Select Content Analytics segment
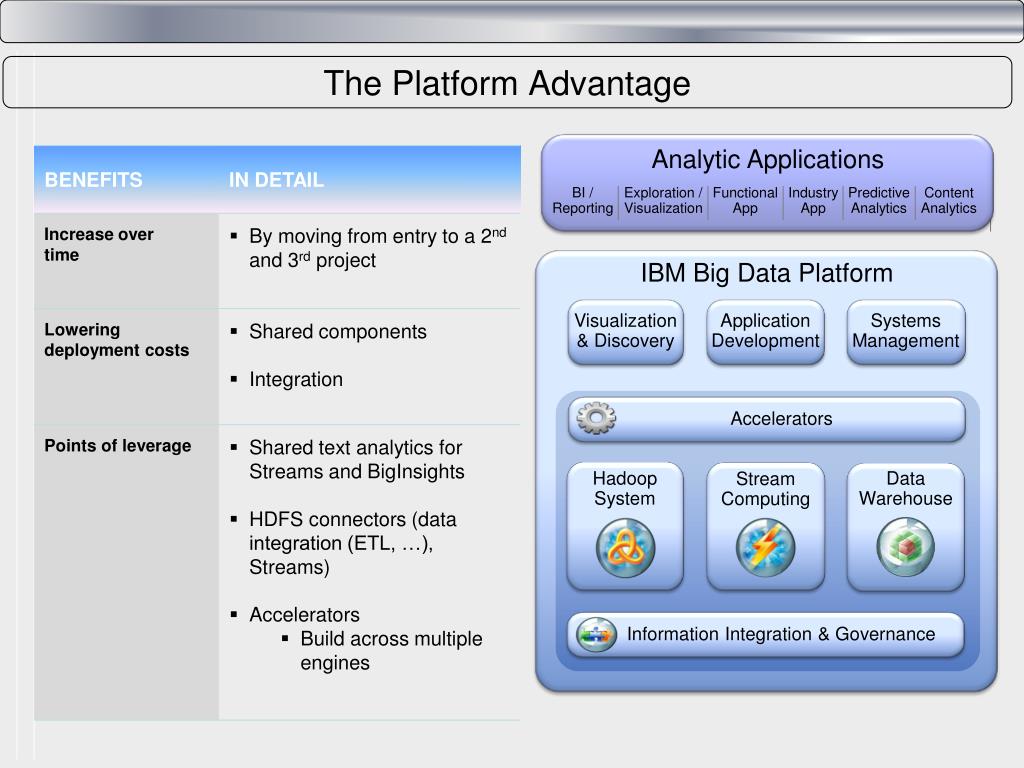The image size is (1024, 768). click(x=949, y=200)
